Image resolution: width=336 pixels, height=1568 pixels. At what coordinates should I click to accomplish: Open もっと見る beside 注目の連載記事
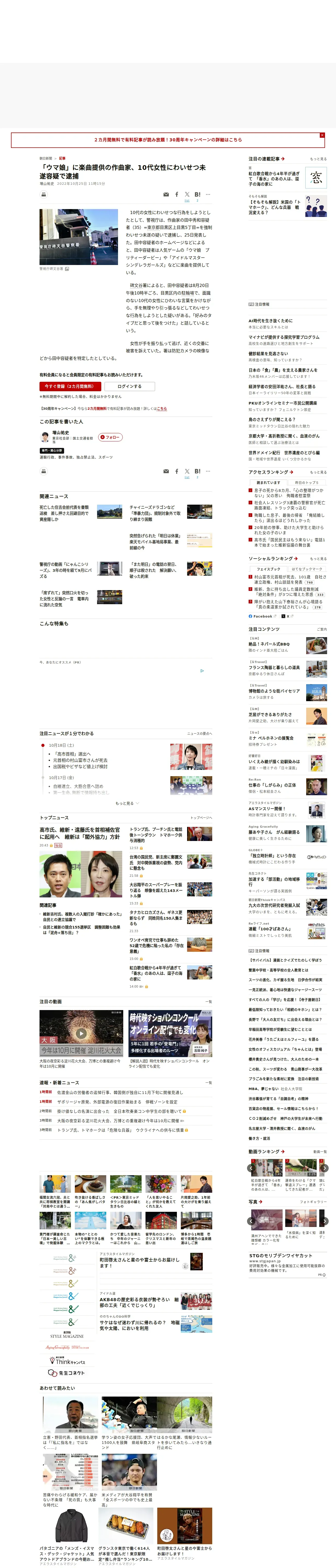(x=318, y=159)
